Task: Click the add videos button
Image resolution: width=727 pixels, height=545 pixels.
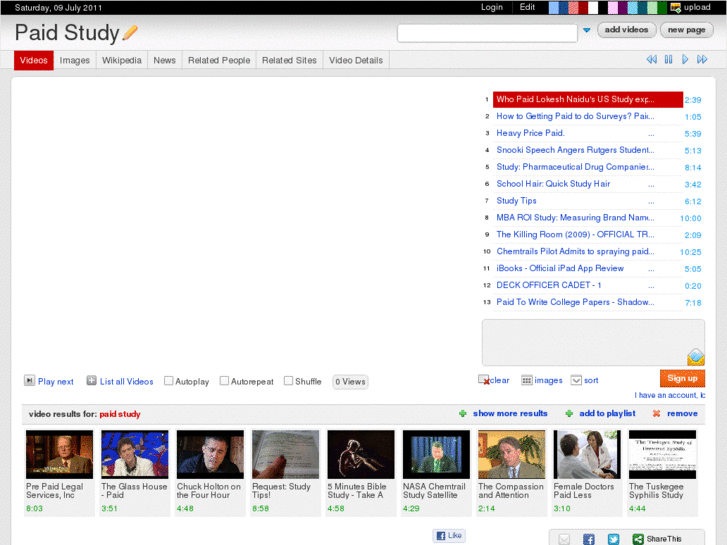Action: (626, 30)
